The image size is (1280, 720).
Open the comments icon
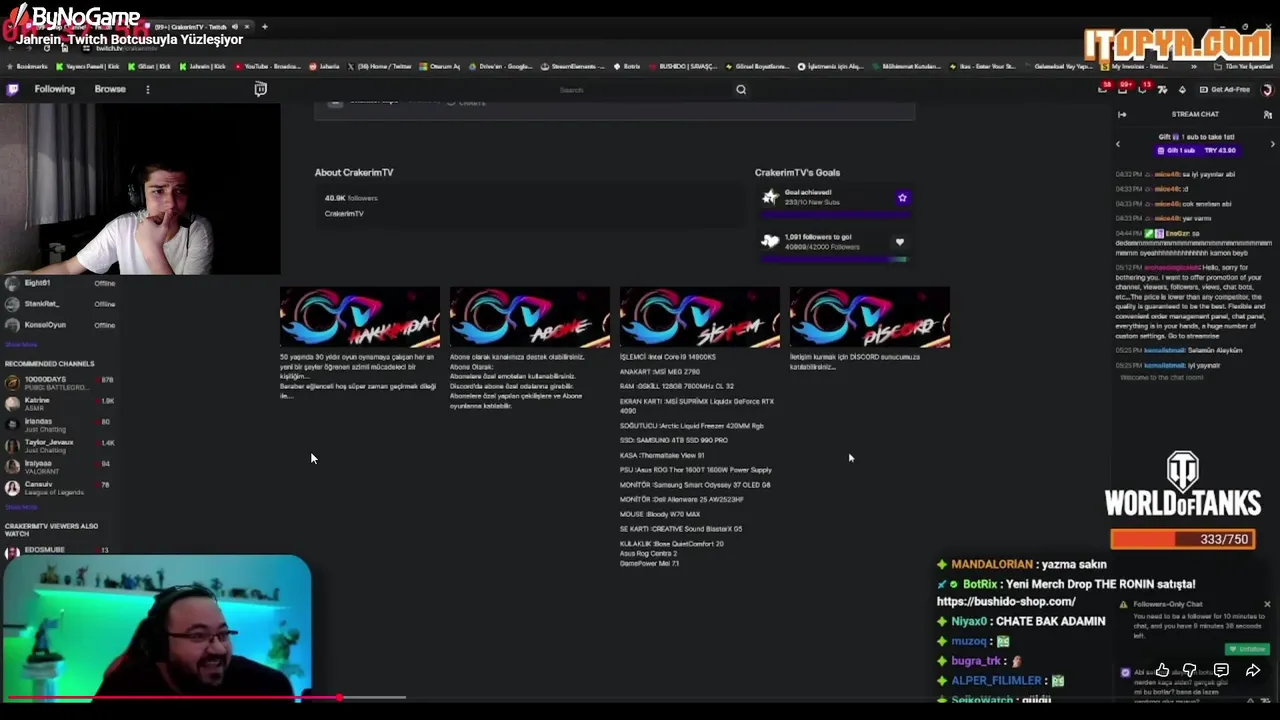click(1221, 670)
